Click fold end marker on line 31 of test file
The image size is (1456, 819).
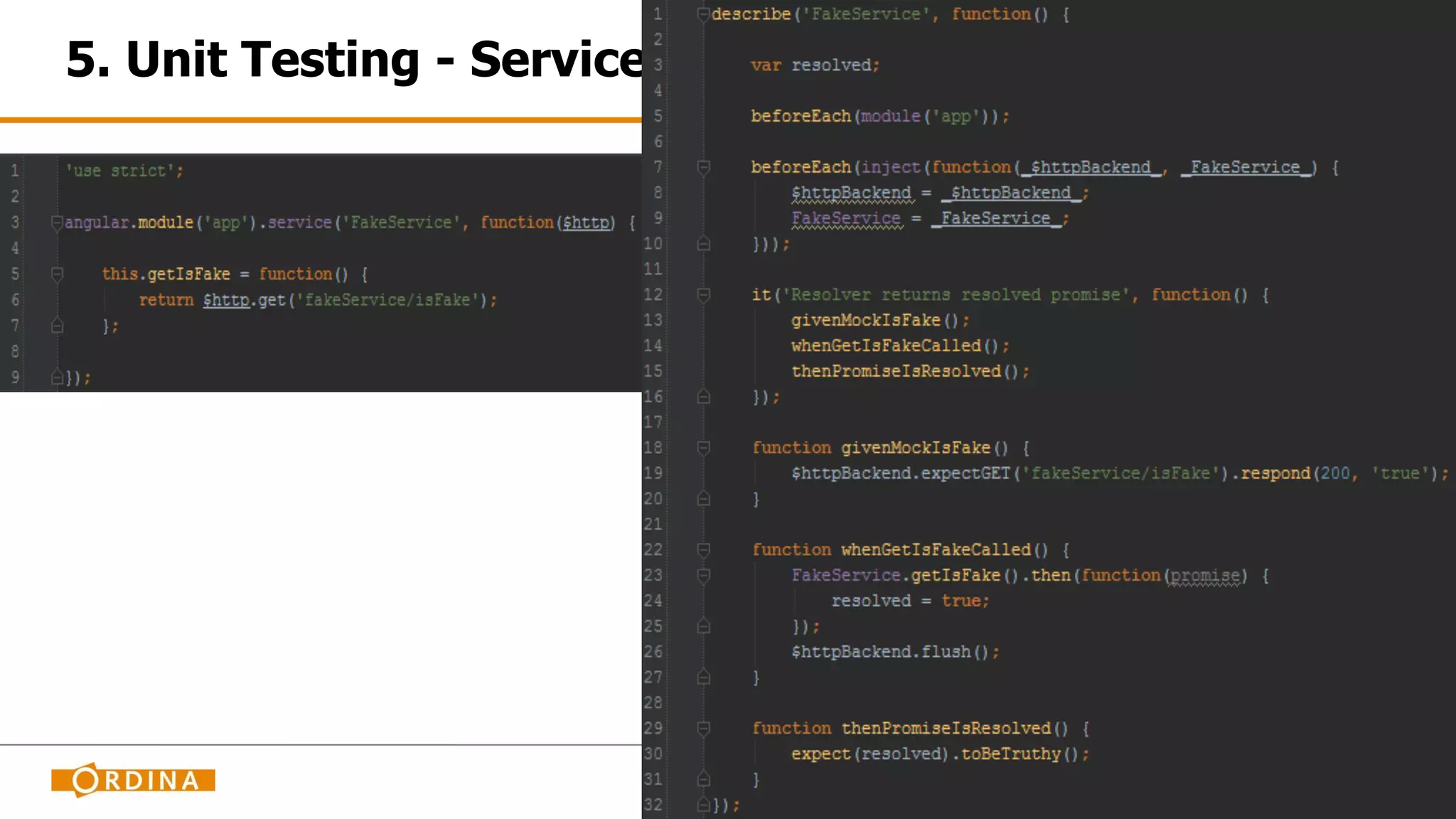click(703, 779)
